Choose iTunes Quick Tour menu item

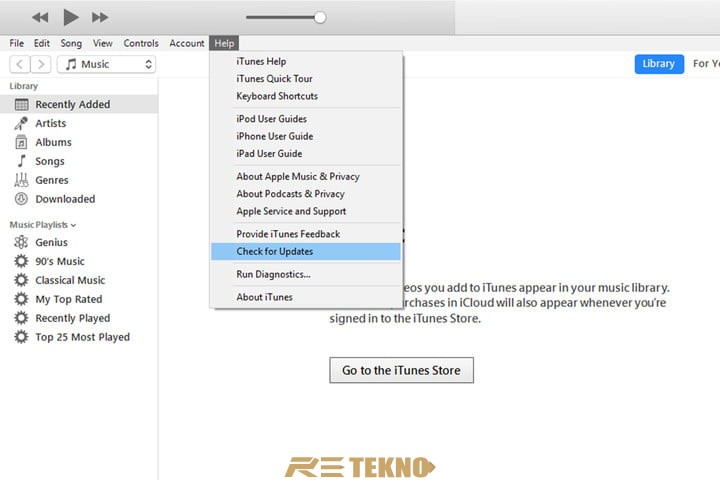pyautogui.click(x=306, y=79)
